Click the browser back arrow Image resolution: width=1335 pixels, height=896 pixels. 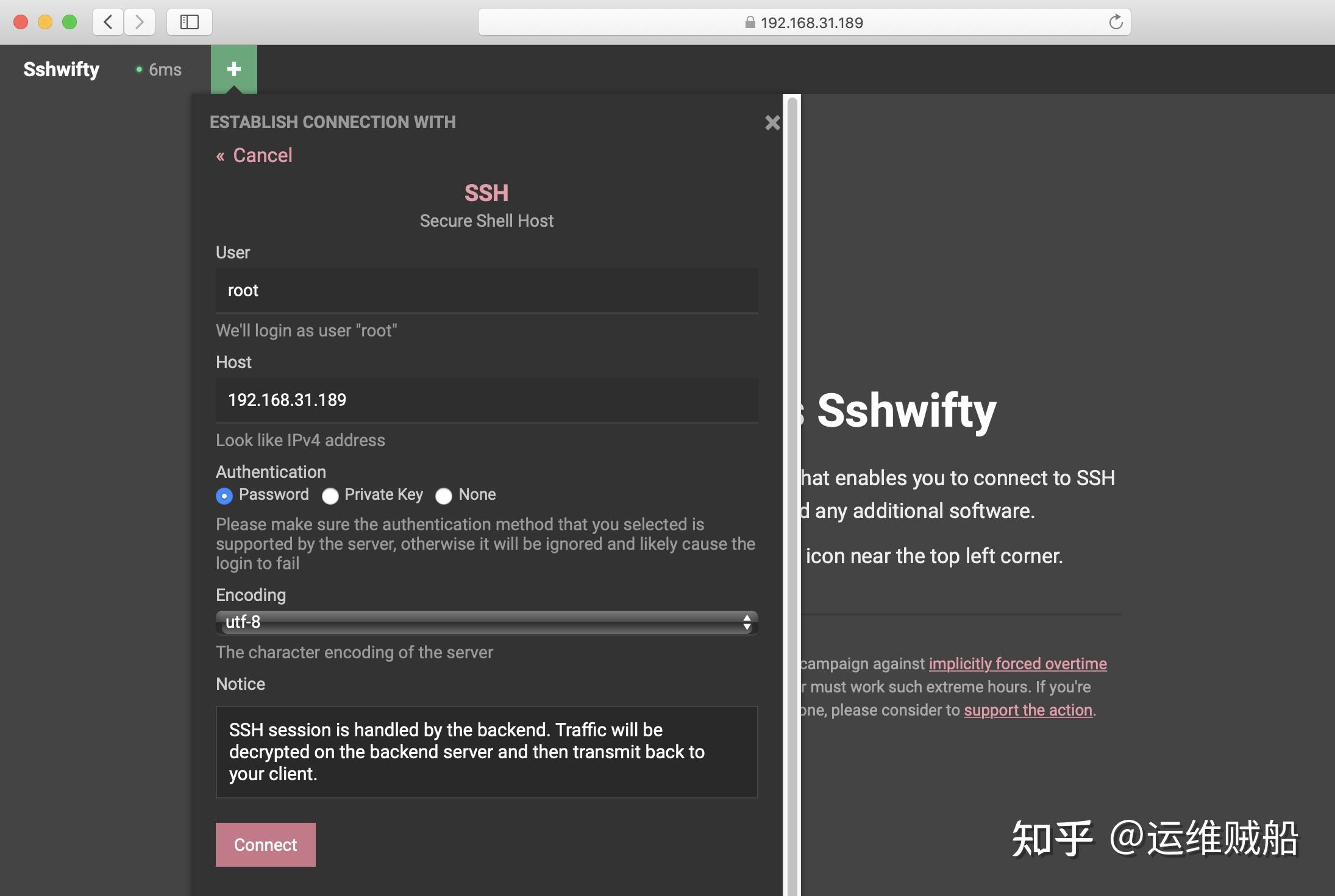[109, 22]
